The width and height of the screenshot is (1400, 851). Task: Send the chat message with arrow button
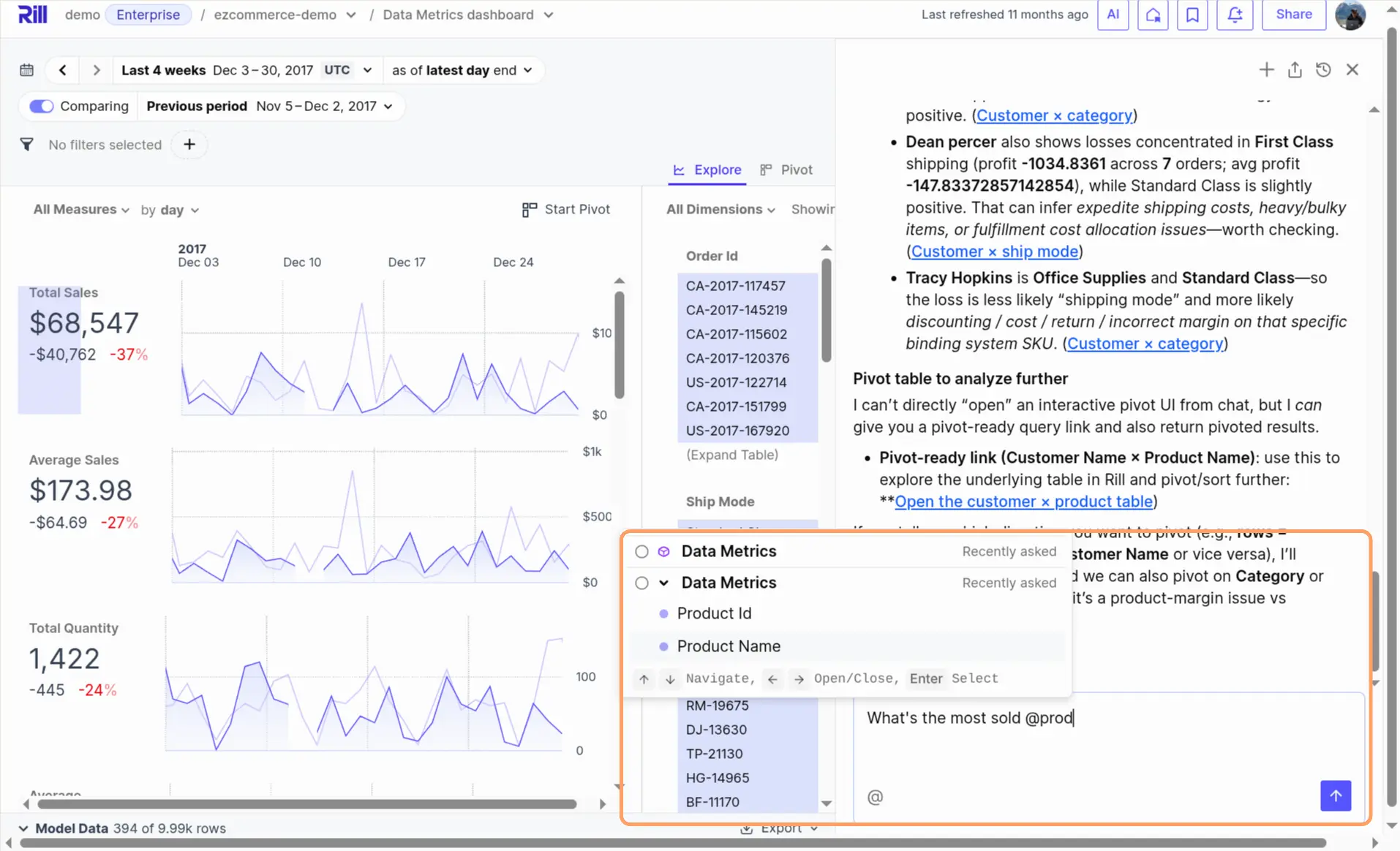1336,796
